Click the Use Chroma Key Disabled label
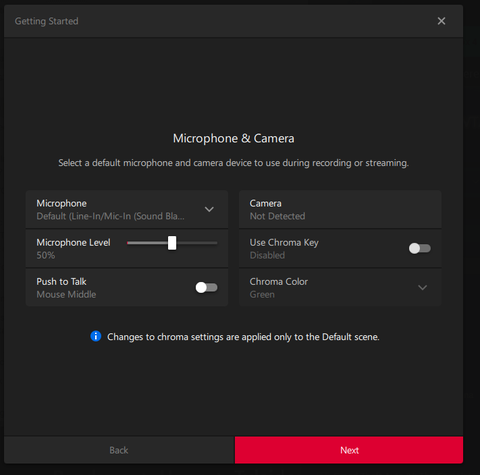The height and width of the screenshot is (475, 480). pyautogui.click(x=267, y=255)
